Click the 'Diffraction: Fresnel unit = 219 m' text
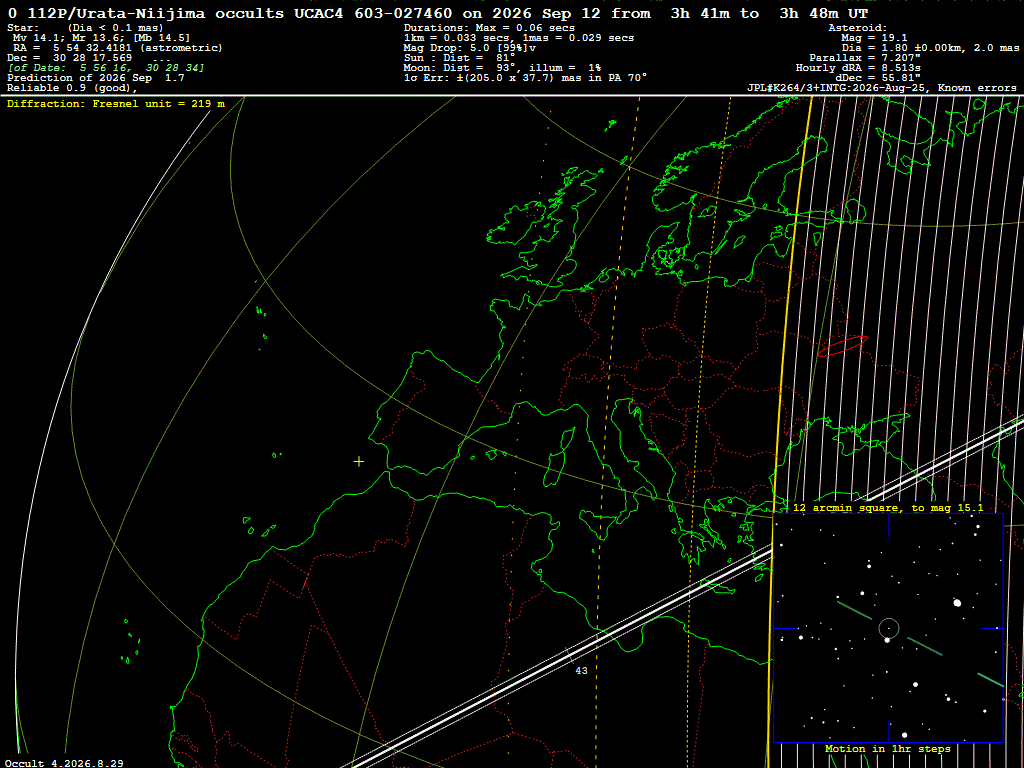 tap(116, 103)
